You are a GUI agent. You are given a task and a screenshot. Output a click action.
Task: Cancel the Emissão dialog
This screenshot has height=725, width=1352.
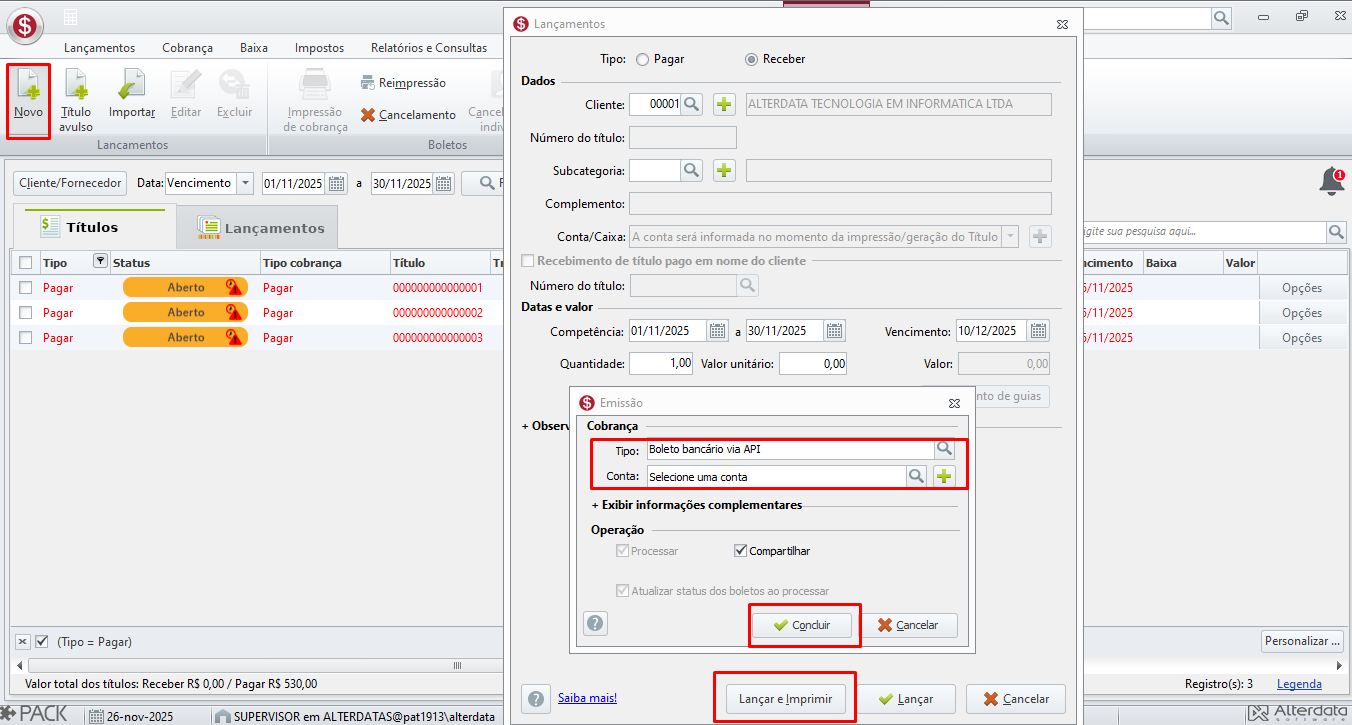pos(908,625)
